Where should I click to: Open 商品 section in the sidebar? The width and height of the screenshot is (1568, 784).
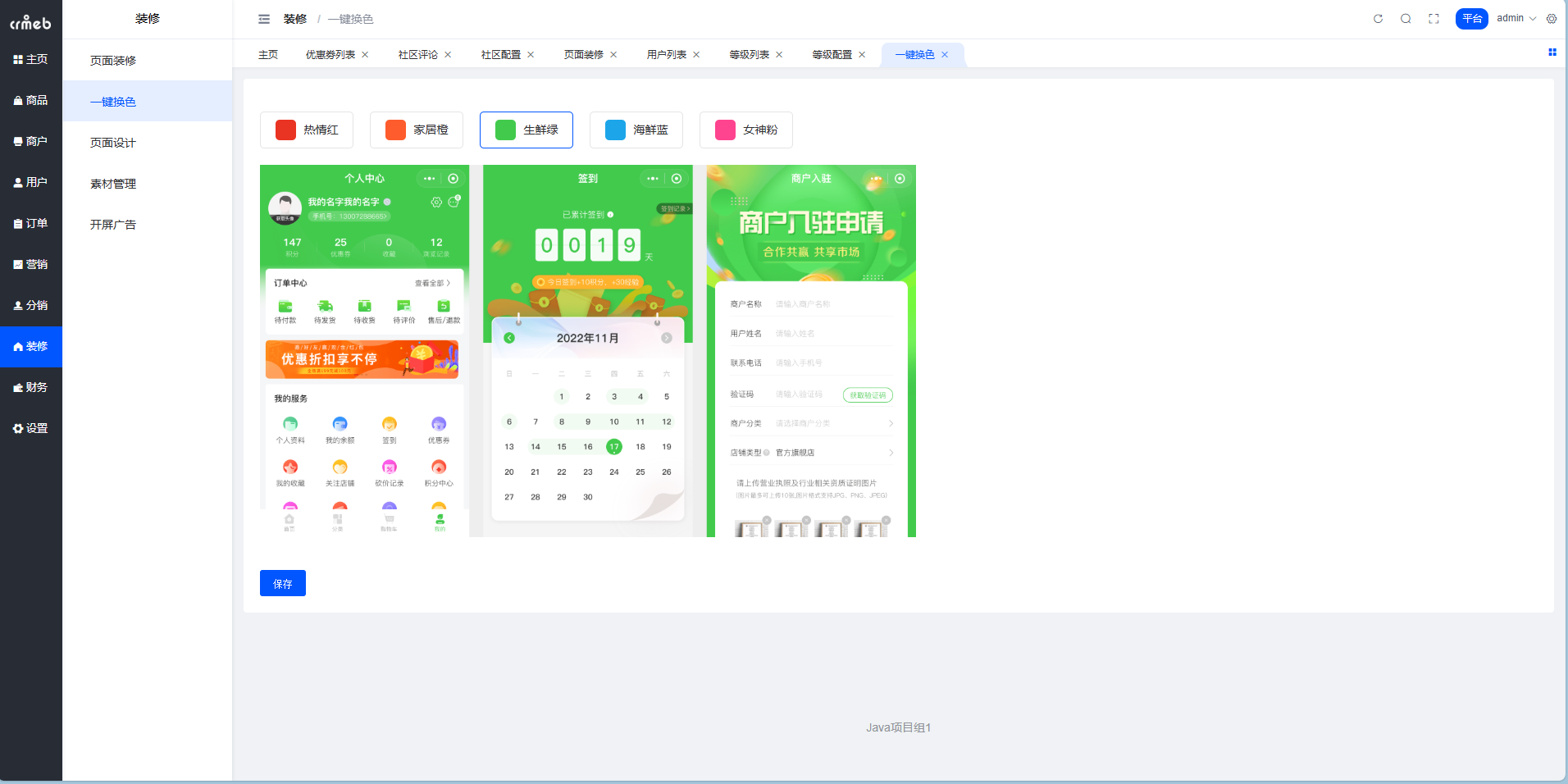pos(31,100)
